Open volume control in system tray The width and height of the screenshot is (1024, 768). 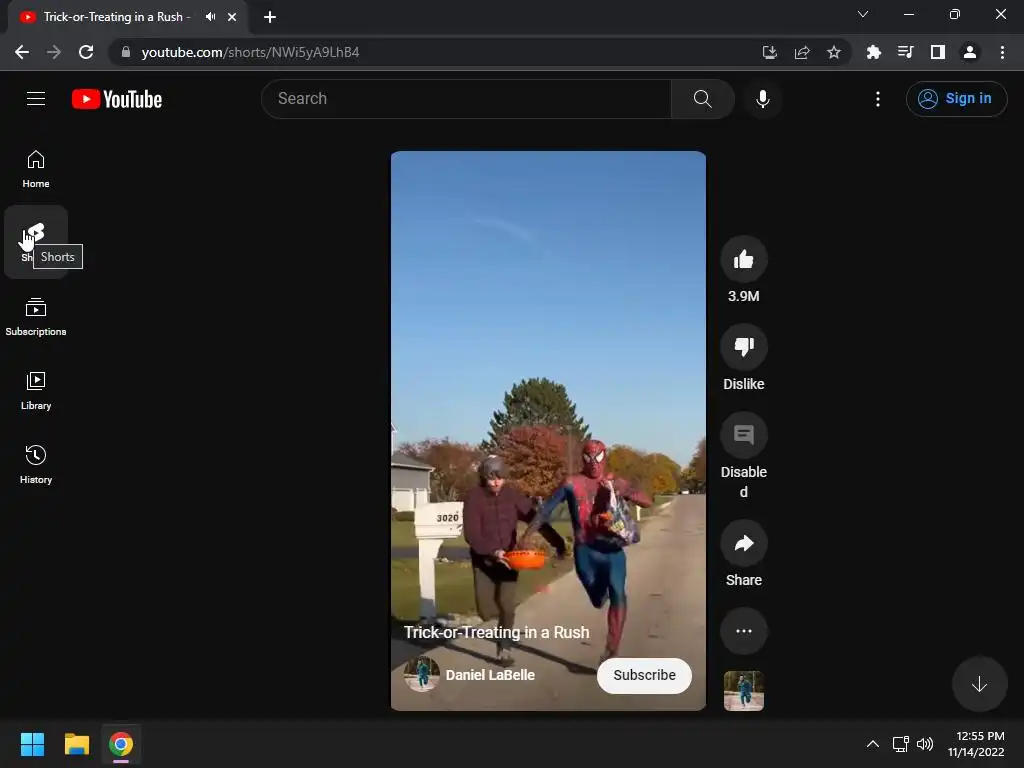pyautogui.click(x=925, y=744)
